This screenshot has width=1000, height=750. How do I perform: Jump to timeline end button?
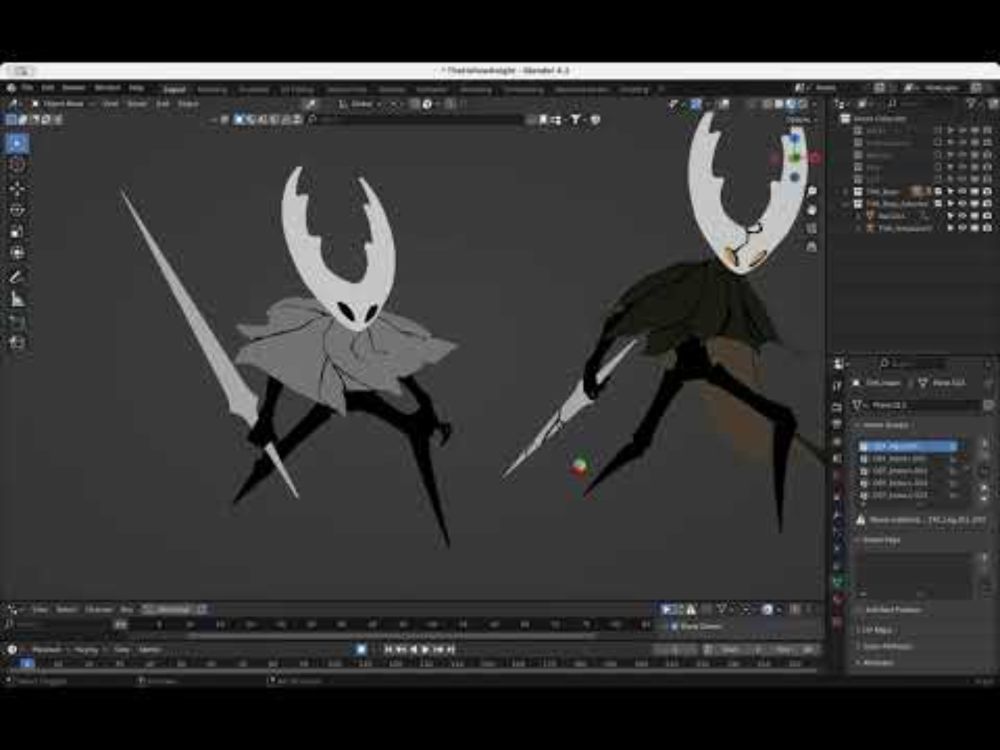[450, 649]
